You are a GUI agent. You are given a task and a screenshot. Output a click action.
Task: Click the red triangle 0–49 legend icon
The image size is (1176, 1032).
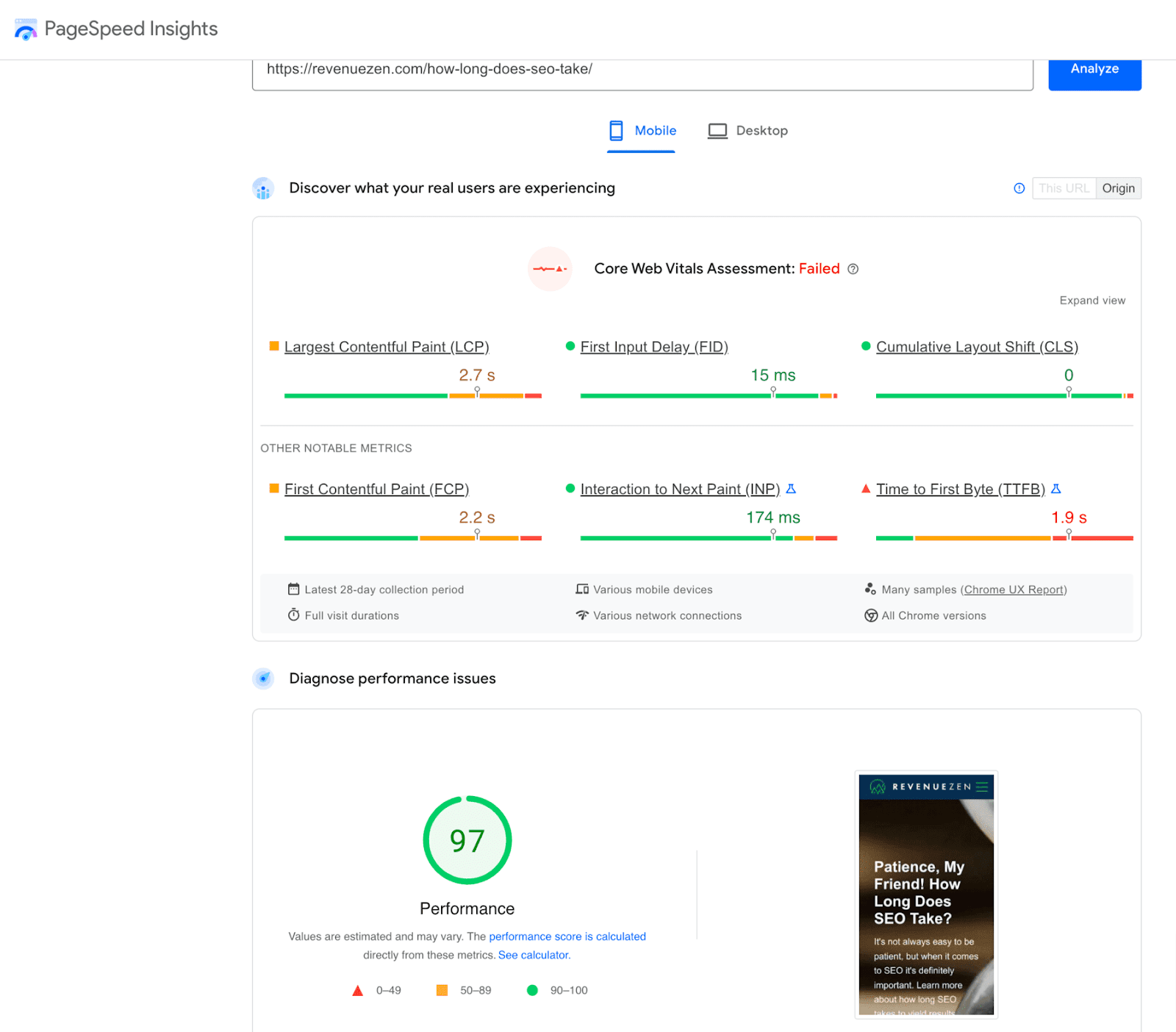coord(358,991)
